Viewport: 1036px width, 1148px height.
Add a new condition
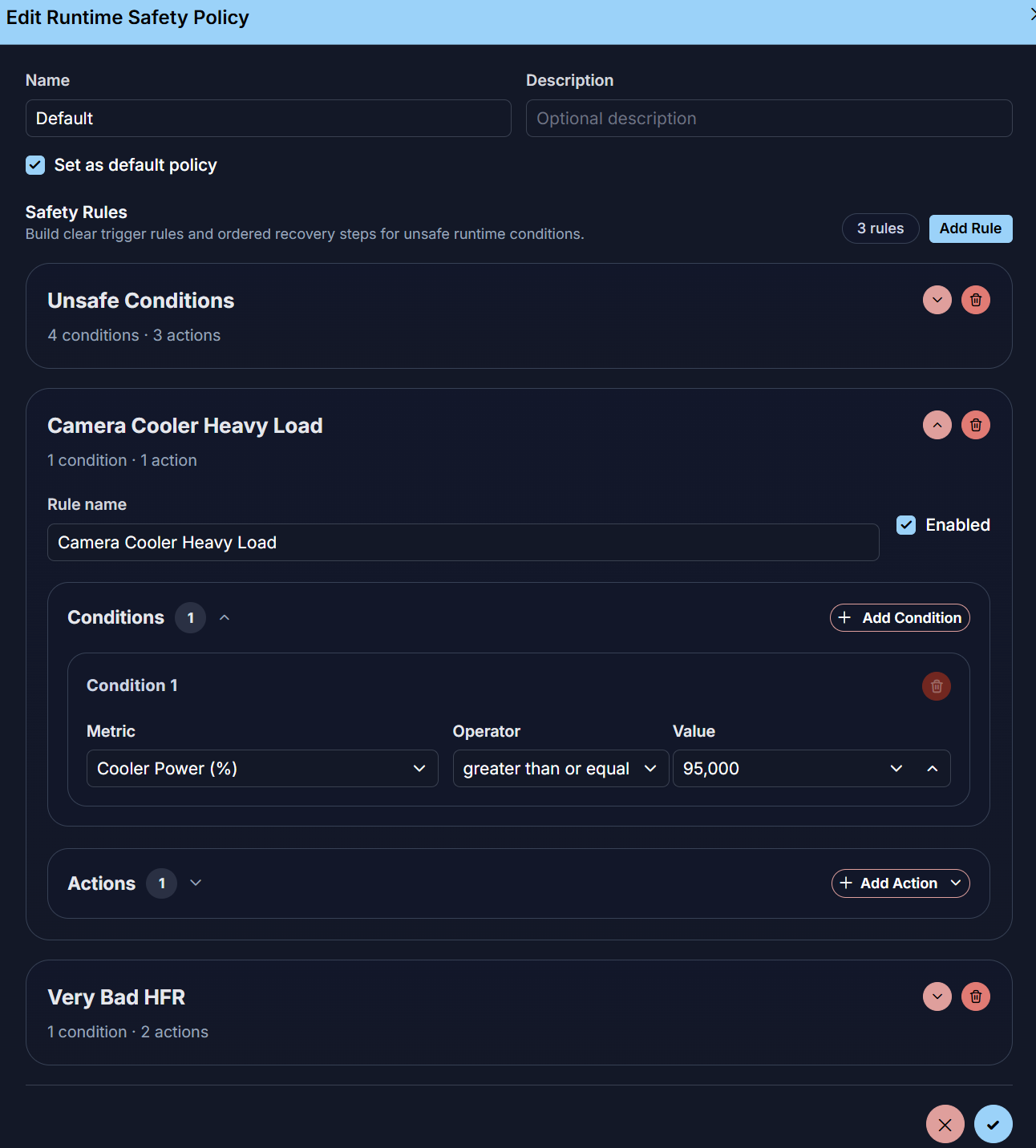coord(899,617)
